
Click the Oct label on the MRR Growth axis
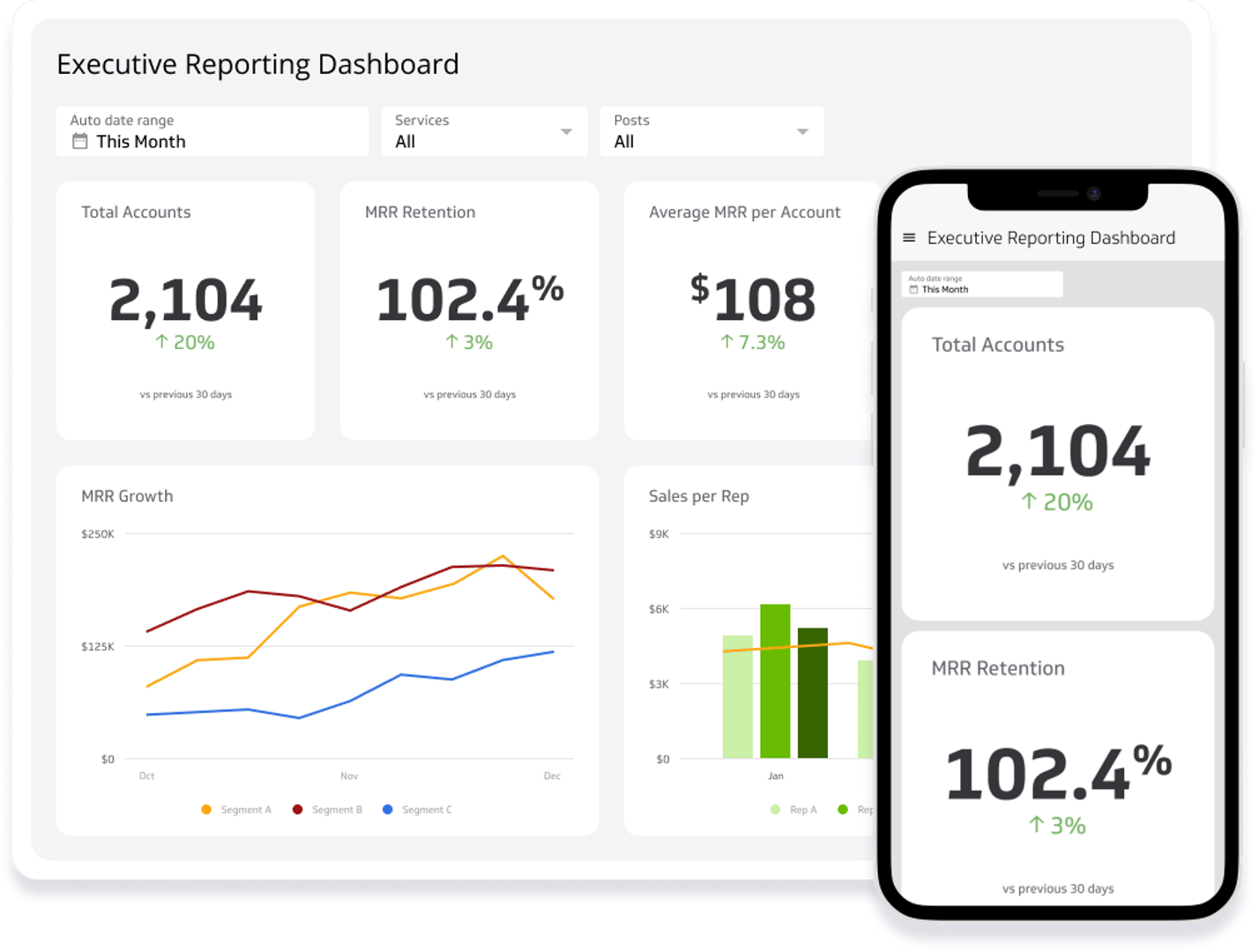coord(147,776)
